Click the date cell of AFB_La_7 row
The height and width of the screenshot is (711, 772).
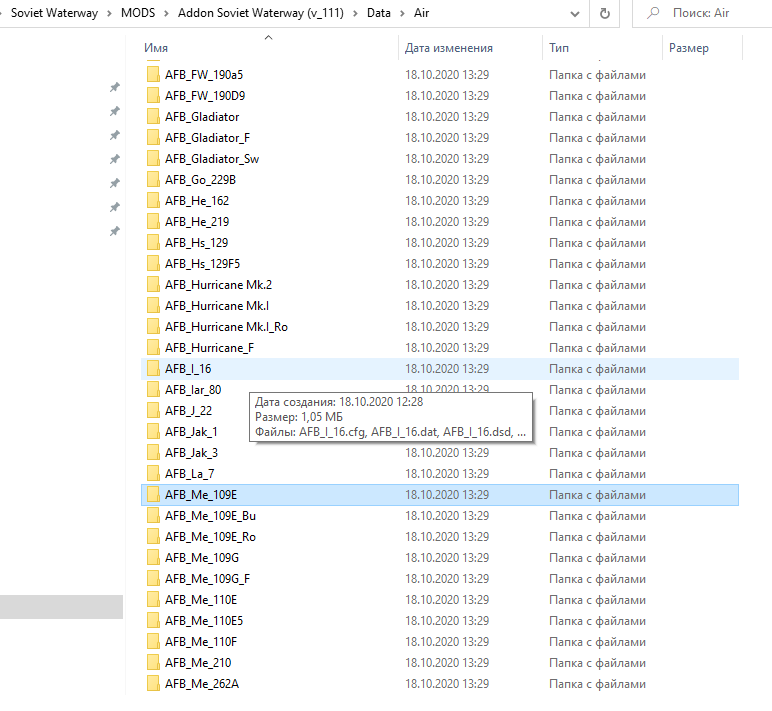(x=447, y=474)
